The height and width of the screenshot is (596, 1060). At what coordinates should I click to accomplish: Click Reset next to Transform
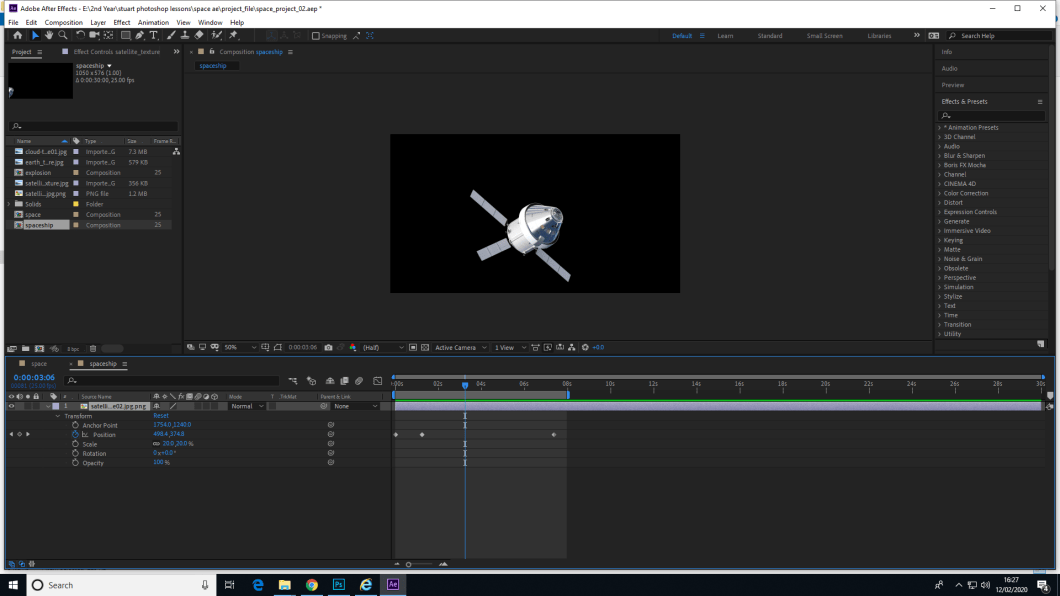pyautogui.click(x=161, y=415)
